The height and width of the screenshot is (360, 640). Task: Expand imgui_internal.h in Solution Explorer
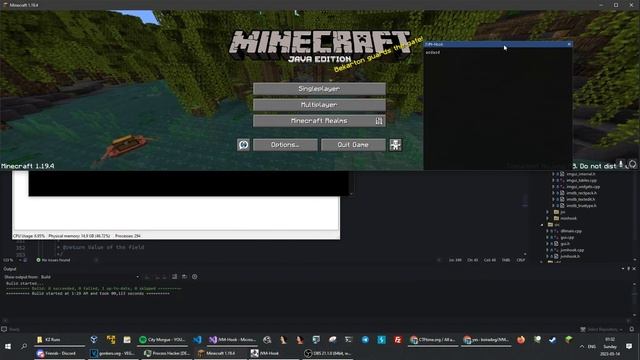pyautogui.click(x=553, y=174)
